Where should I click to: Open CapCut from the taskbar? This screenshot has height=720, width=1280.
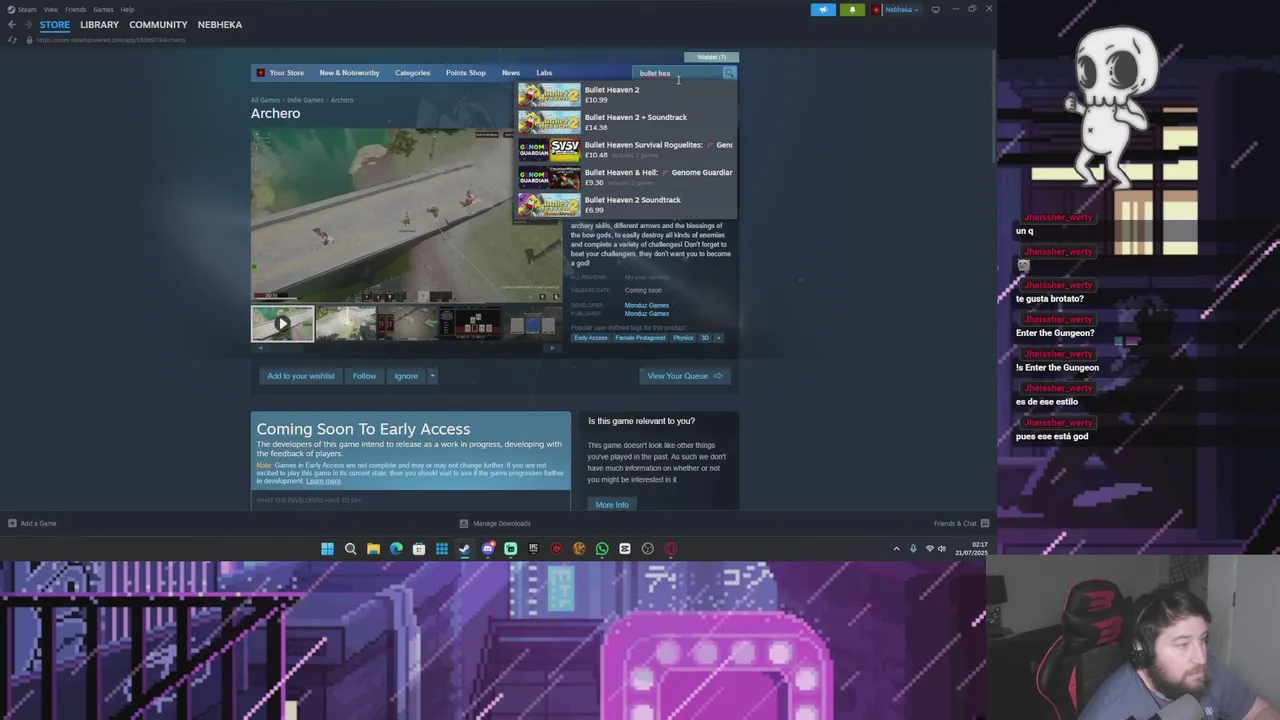point(625,548)
